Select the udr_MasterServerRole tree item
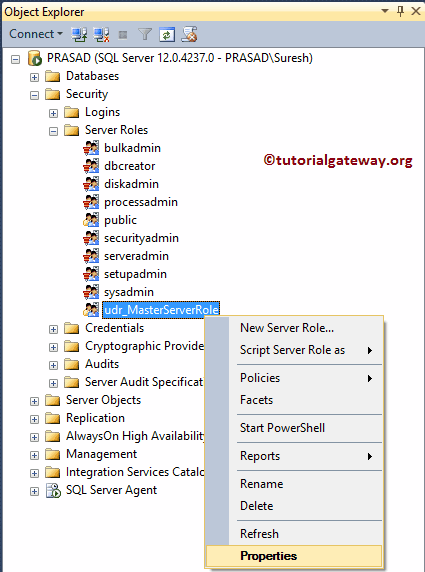This screenshot has width=425, height=572. click(161, 310)
